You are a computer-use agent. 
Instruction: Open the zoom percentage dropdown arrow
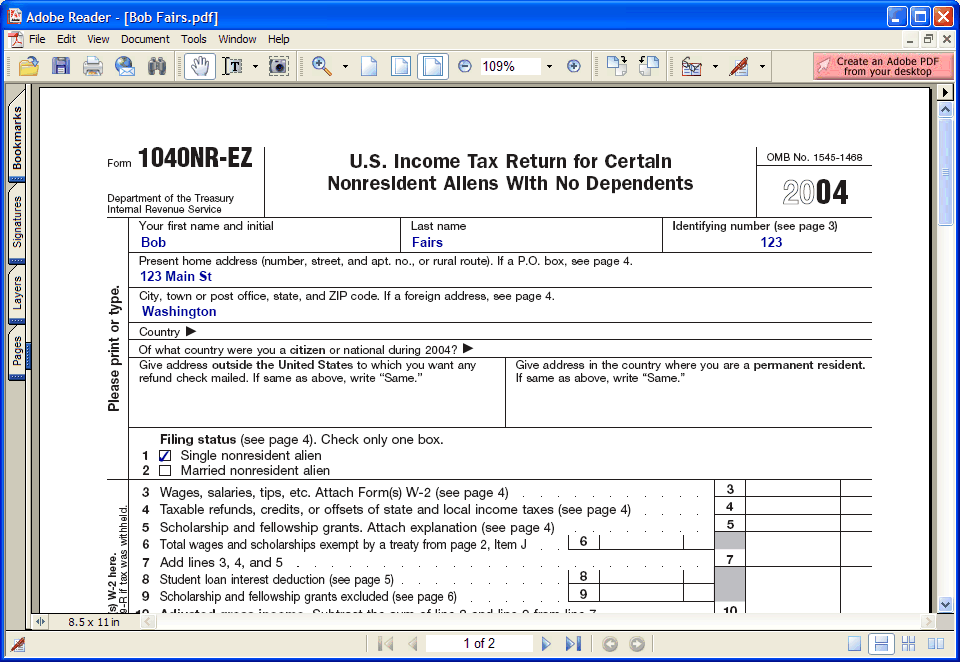[x=549, y=66]
